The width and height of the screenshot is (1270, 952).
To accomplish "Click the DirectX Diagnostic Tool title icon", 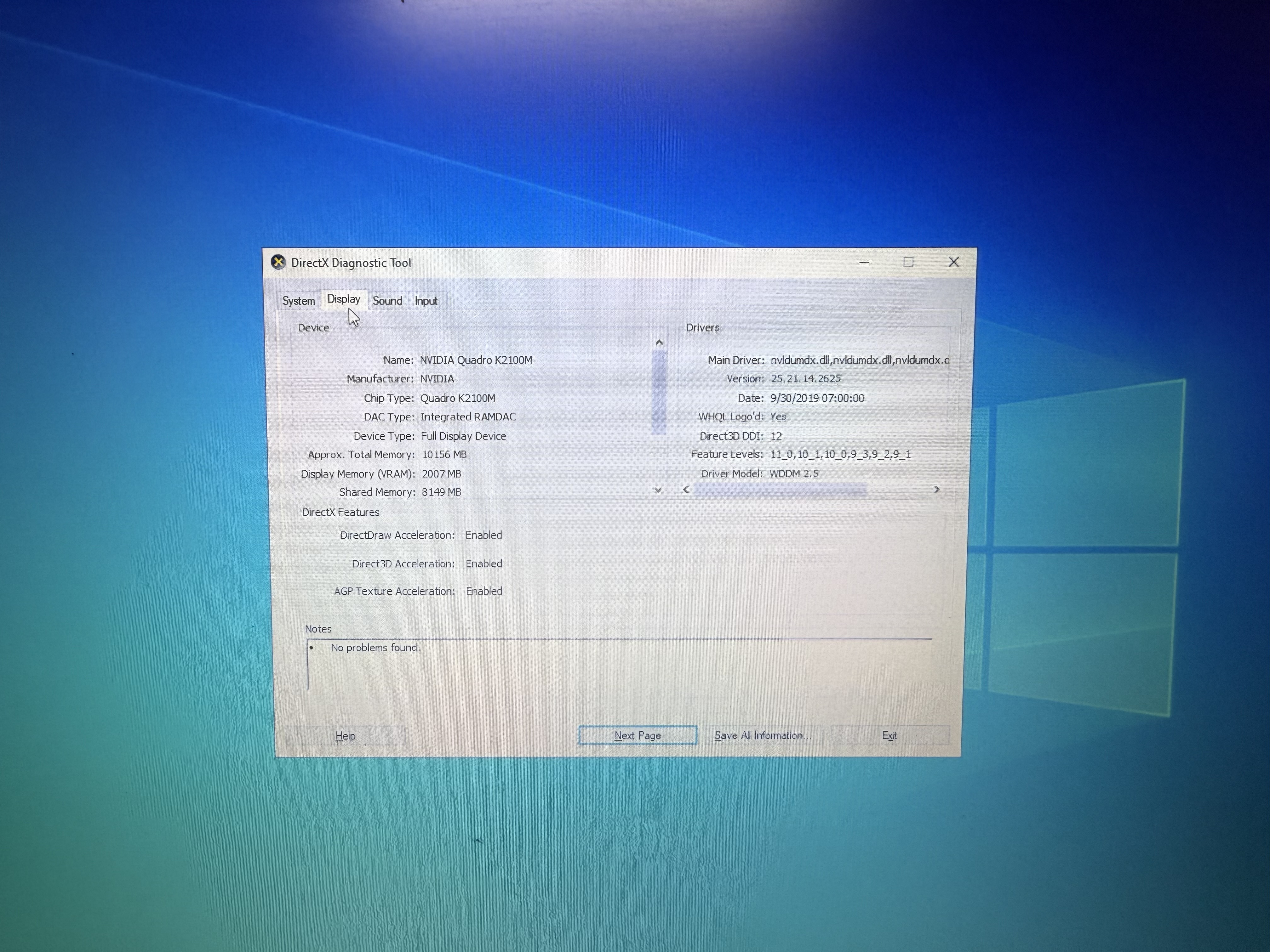I will [x=278, y=262].
